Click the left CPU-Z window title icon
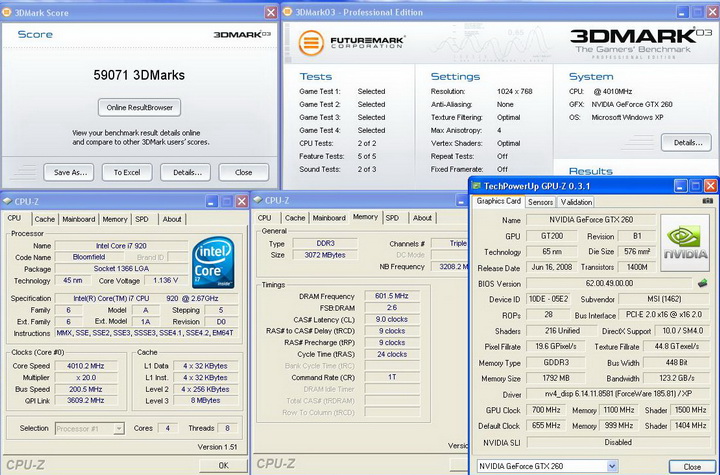The width and height of the screenshot is (720, 475). pos(7,201)
